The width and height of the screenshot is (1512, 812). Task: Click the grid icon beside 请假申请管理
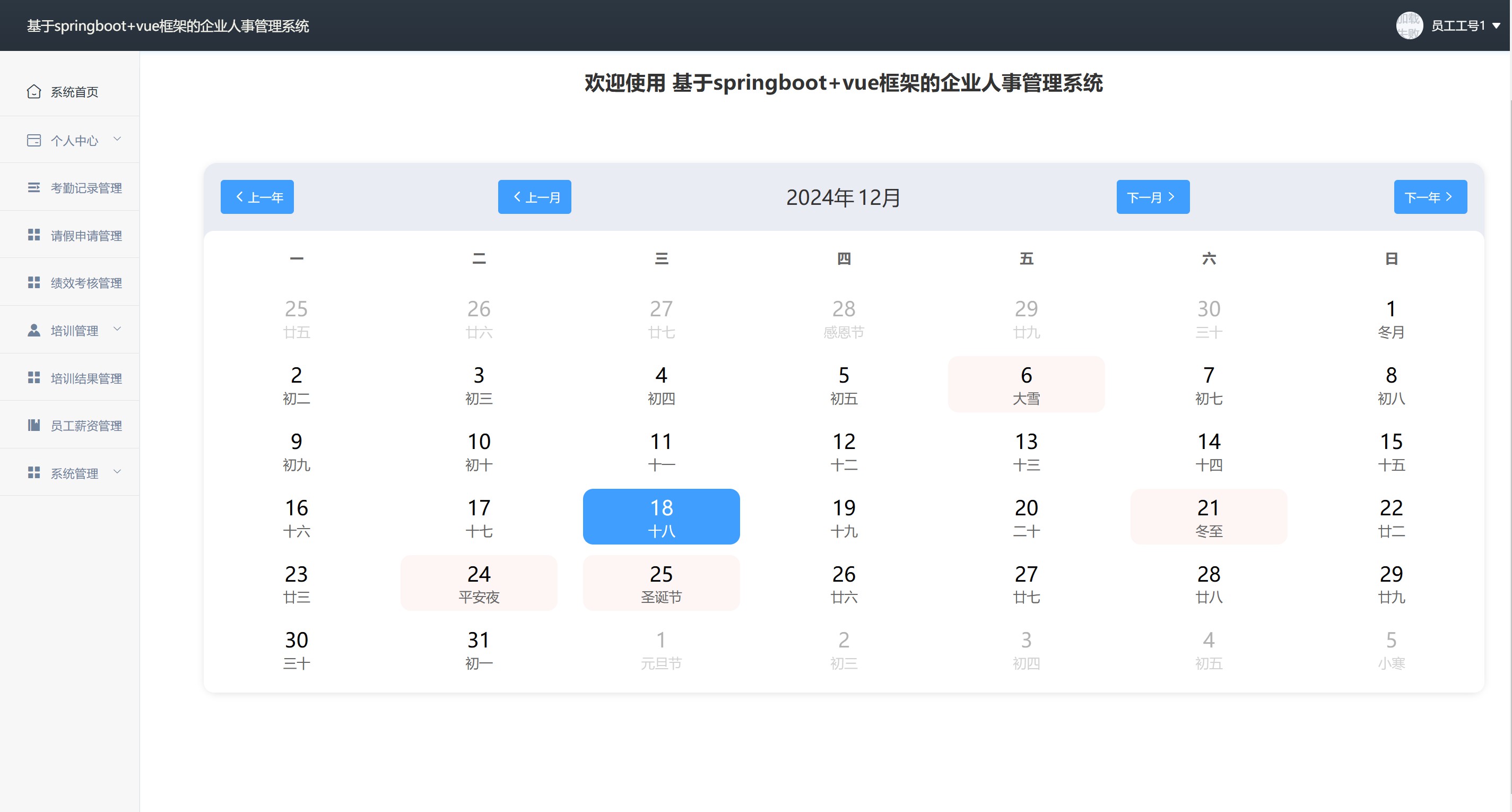pyautogui.click(x=34, y=235)
